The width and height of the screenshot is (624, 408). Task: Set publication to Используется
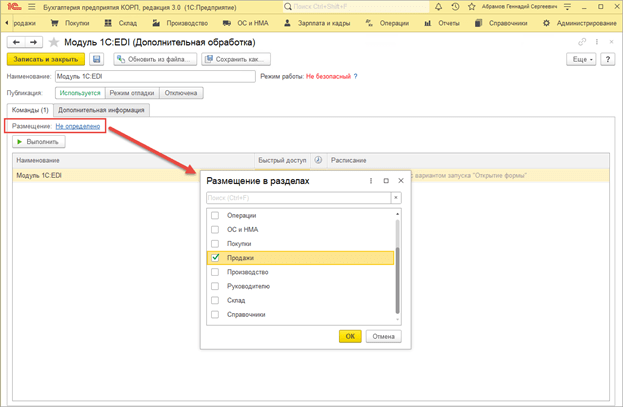pos(80,93)
